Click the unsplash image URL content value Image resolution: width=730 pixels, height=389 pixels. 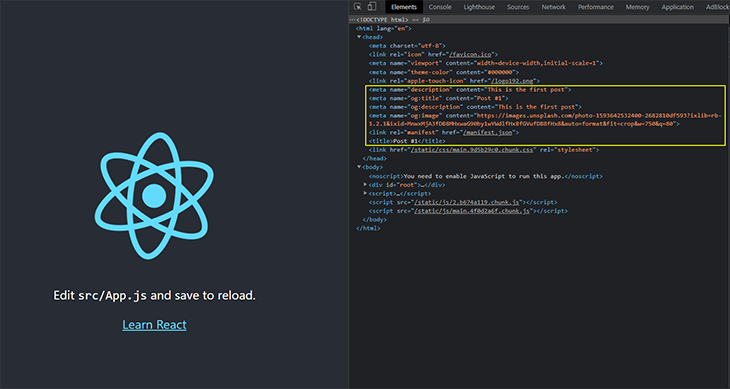545,120
